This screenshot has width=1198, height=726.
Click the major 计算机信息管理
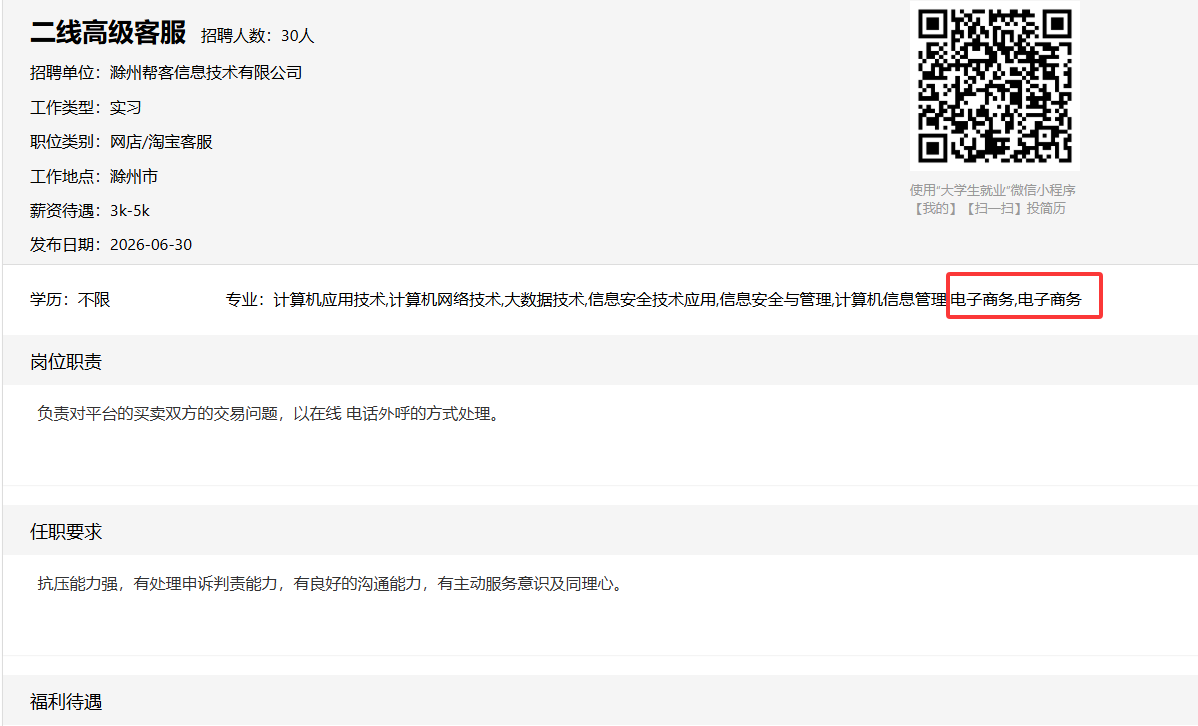[x=890, y=300]
